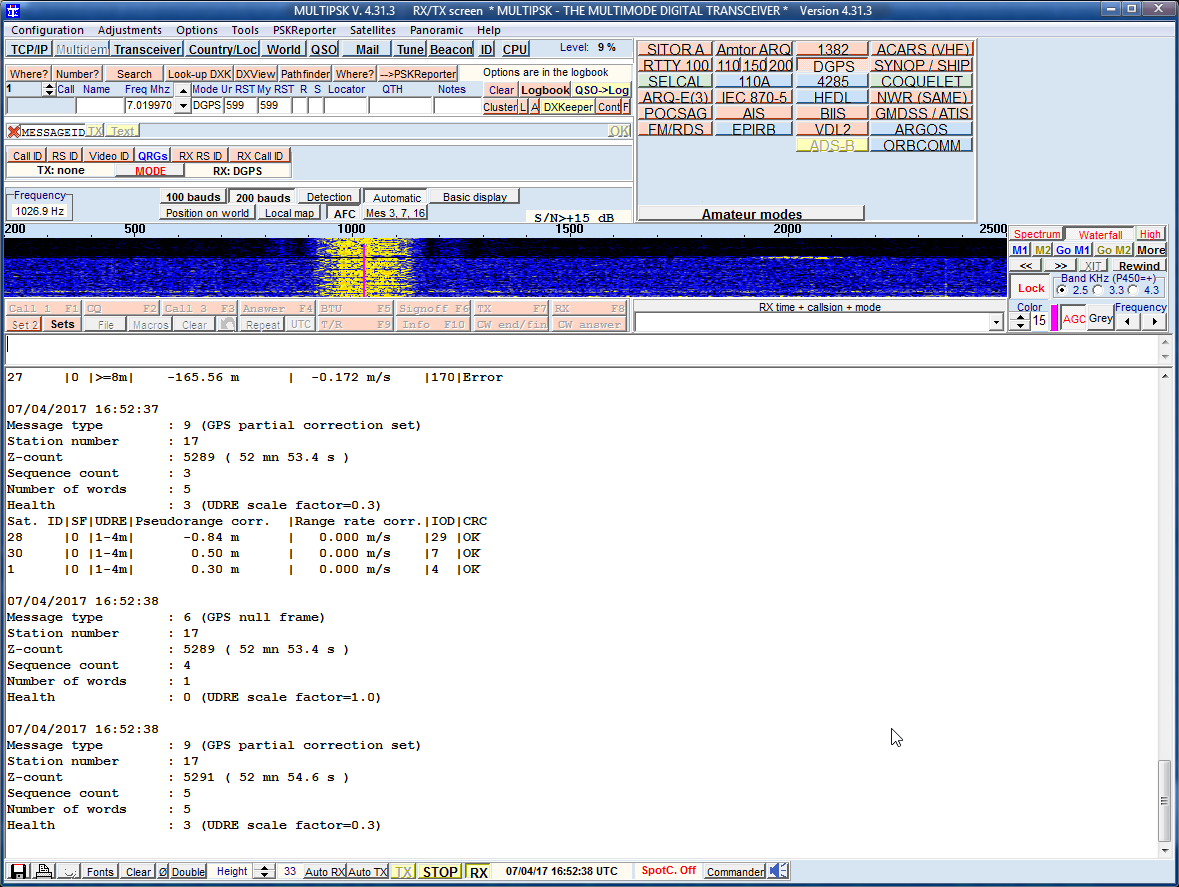Toggle the AGC button
The height and width of the screenshot is (887, 1179).
coord(1074,319)
